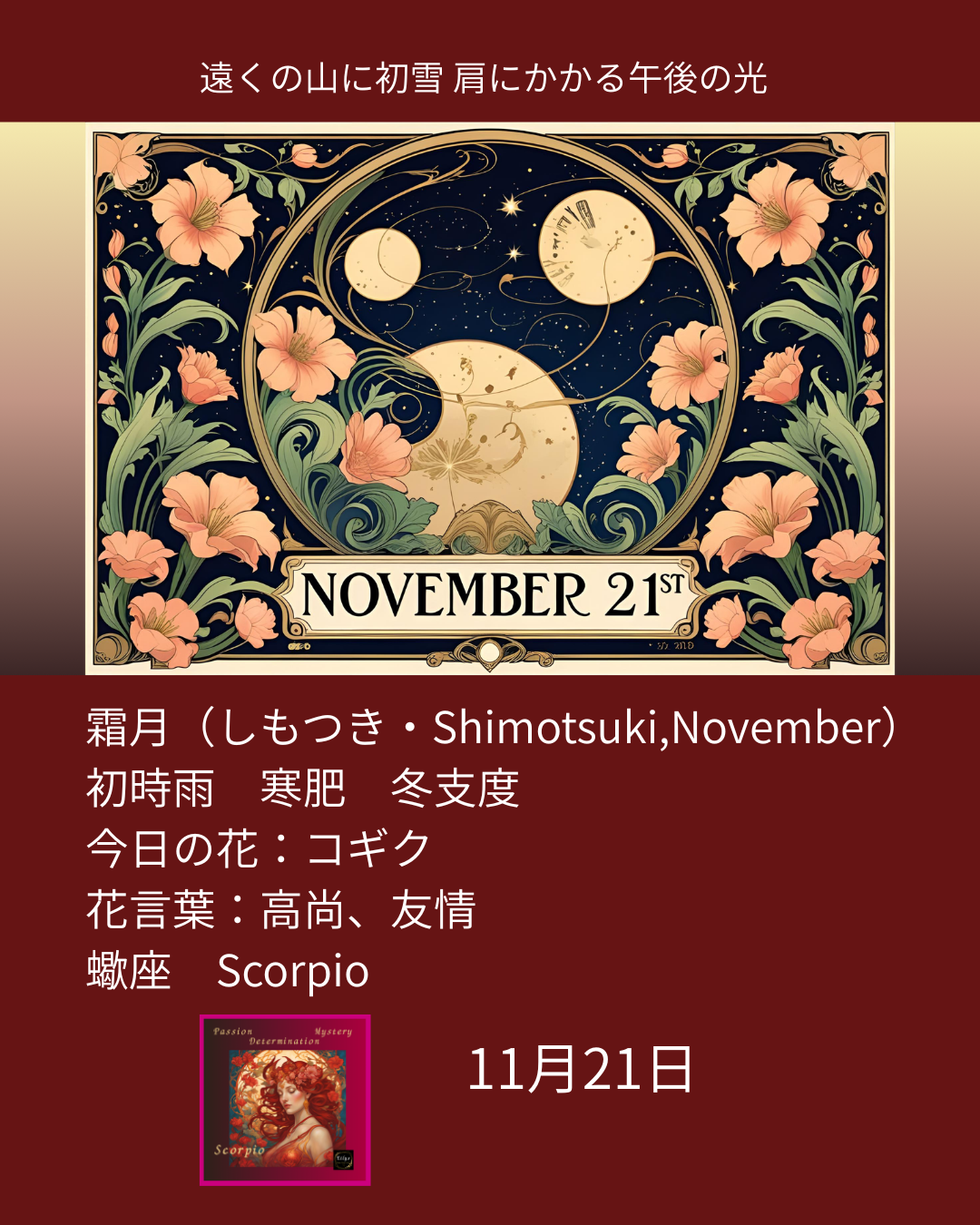Viewport: 980px width, 1225px height.
Task: Click the 霜月 Shimotsuki,November text line
Action: pyautogui.click(x=491, y=728)
